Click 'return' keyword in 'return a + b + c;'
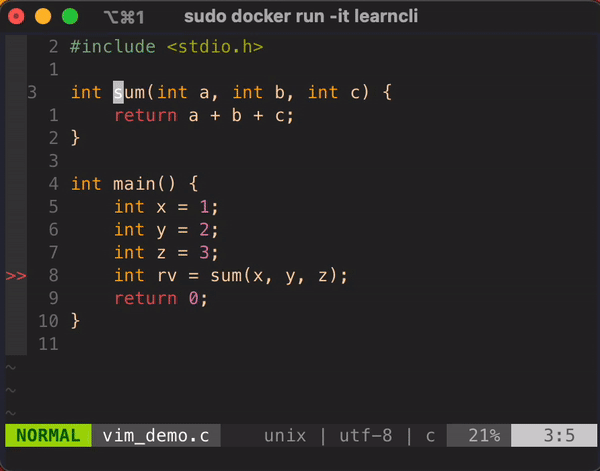Image resolution: width=600 pixels, height=471 pixels. tap(146, 116)
